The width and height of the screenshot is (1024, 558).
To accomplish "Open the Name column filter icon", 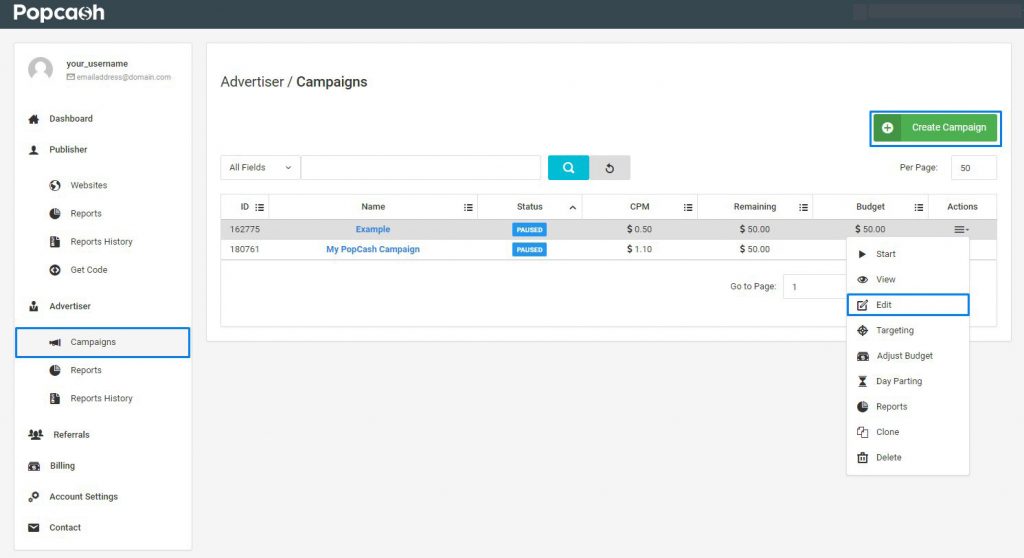I will [x=468, y=207].
